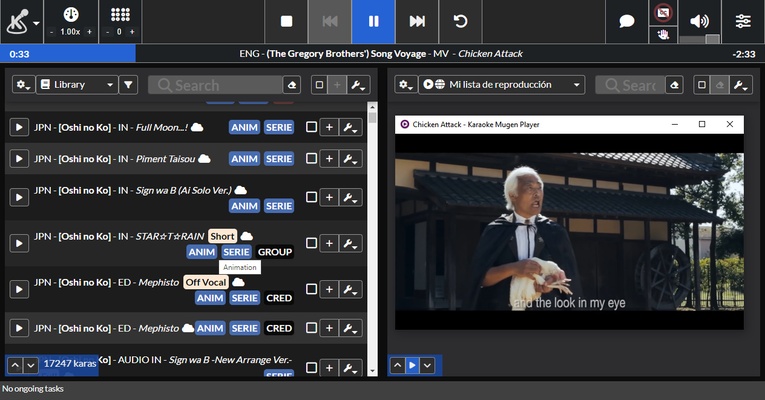Add Piment Taisou to the playlist
The width and height of the screenshot is (765, 400).
pyautogui.click(x=329, y=159)
